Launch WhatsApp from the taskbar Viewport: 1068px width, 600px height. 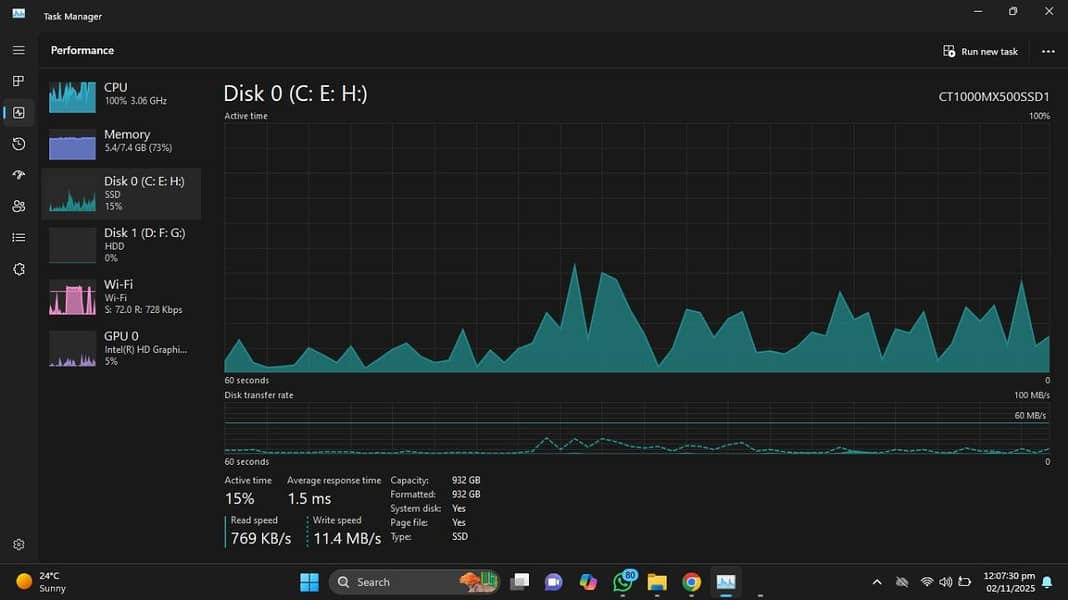pyautogui.click(x=622, y=581)
